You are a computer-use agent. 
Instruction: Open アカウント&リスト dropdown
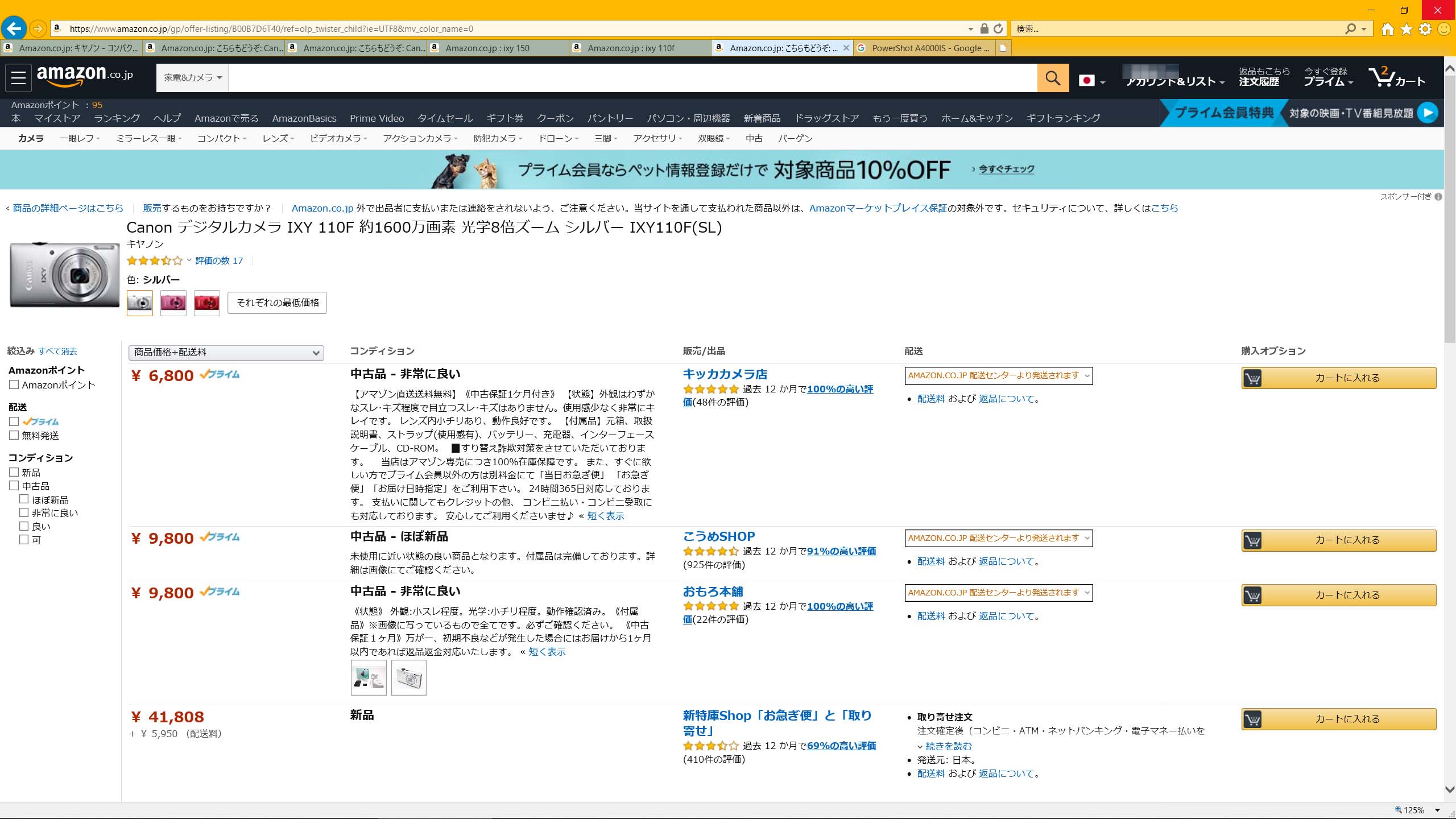pos(1175,81)
